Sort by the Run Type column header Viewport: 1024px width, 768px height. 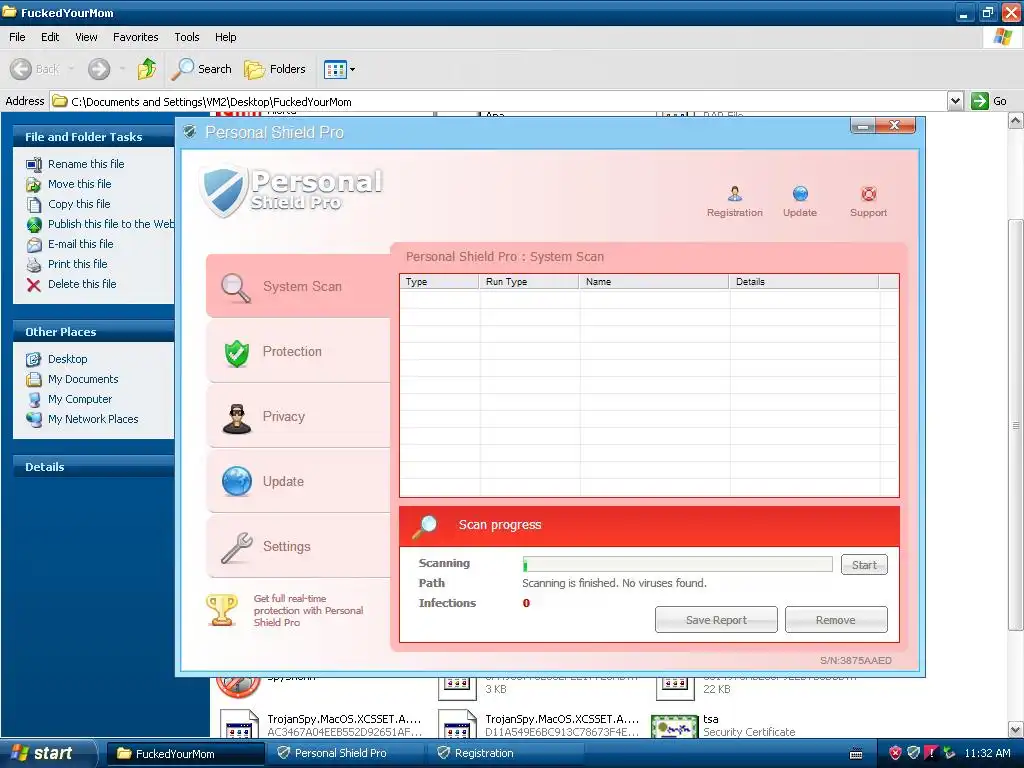tap(529, 282)
